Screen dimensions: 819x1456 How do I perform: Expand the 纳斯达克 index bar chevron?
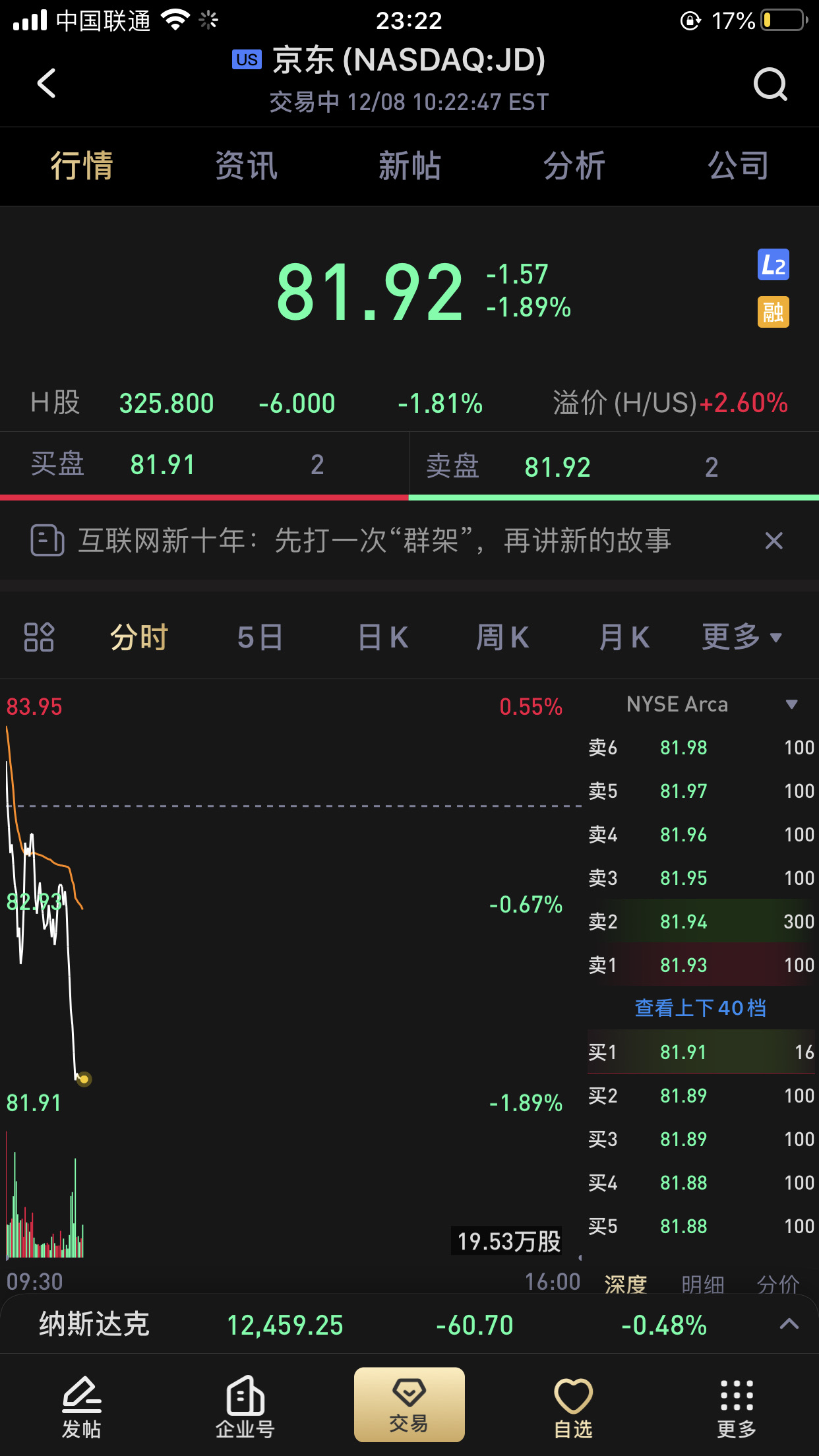point(789,1324)
